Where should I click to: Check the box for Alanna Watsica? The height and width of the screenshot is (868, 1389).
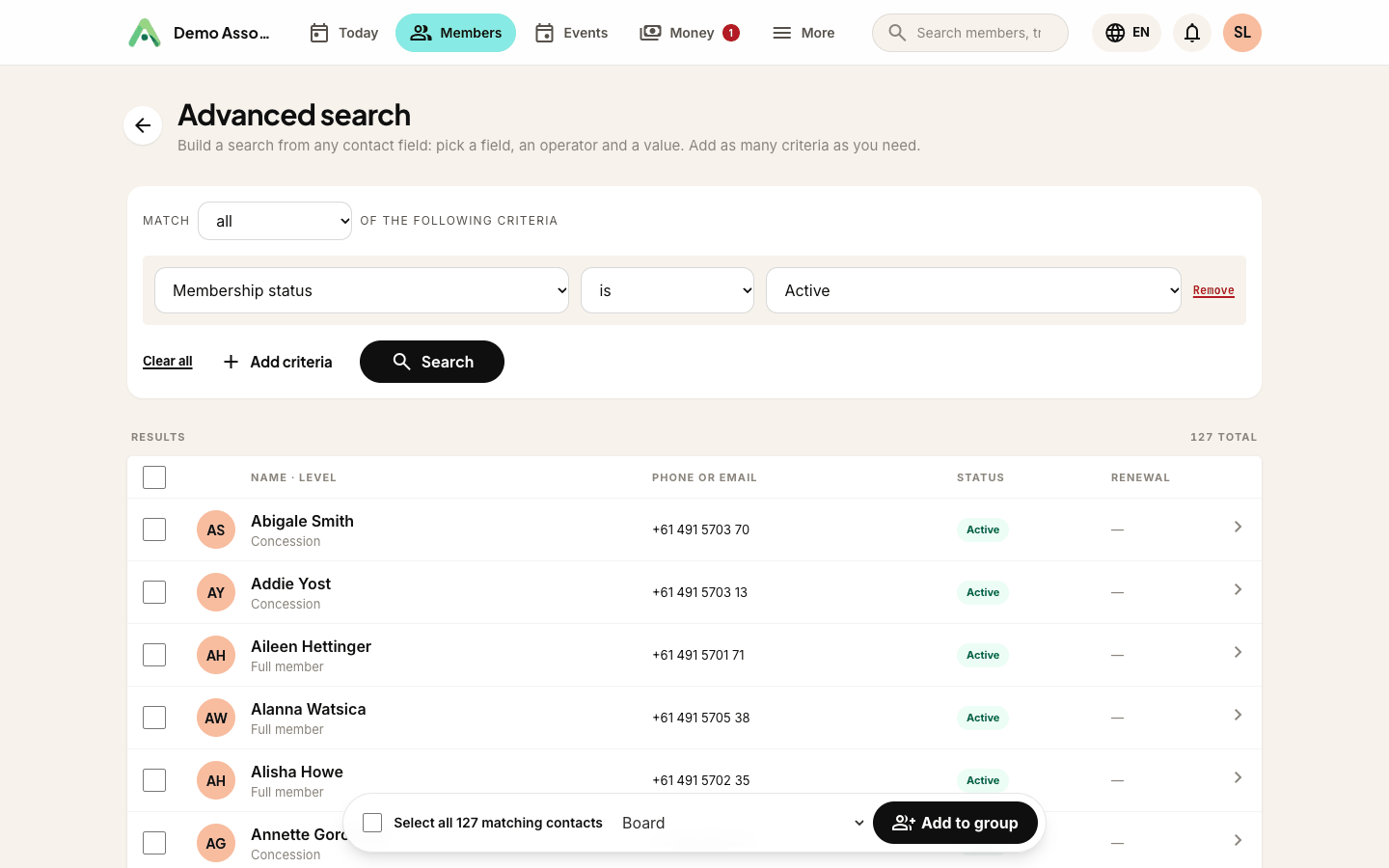[154, 718]
